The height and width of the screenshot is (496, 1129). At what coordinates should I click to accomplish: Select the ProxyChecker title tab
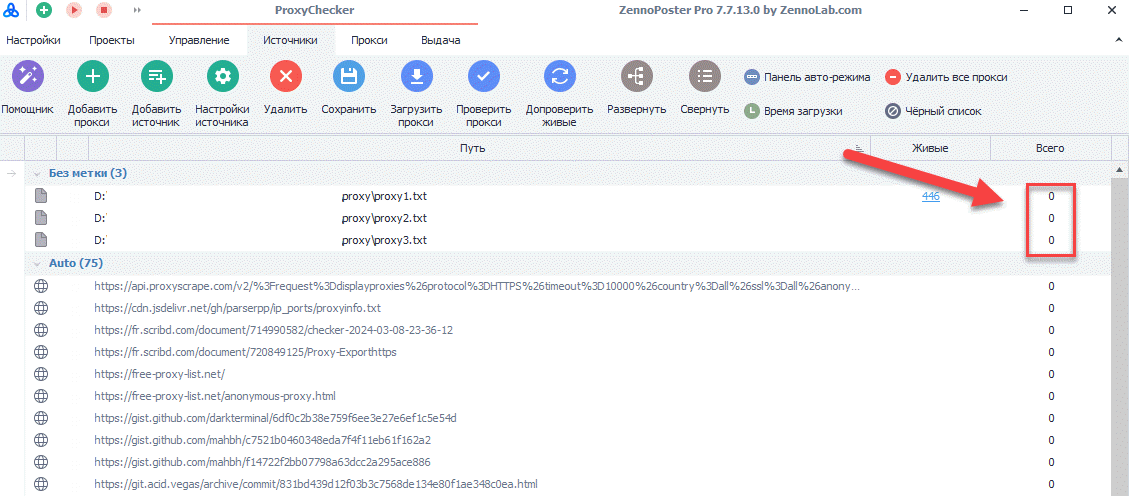[x=315, y=11]
